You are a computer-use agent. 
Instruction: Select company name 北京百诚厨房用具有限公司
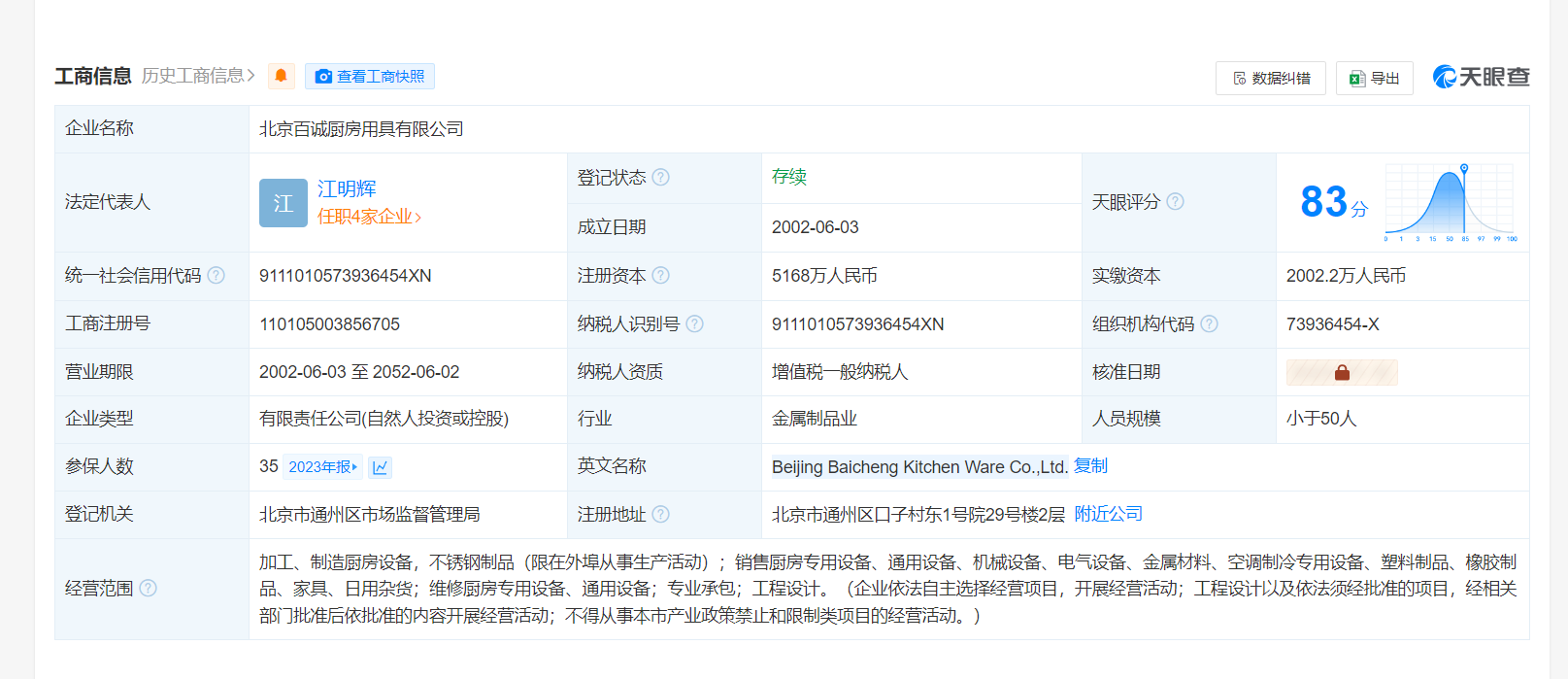[361, 129]
